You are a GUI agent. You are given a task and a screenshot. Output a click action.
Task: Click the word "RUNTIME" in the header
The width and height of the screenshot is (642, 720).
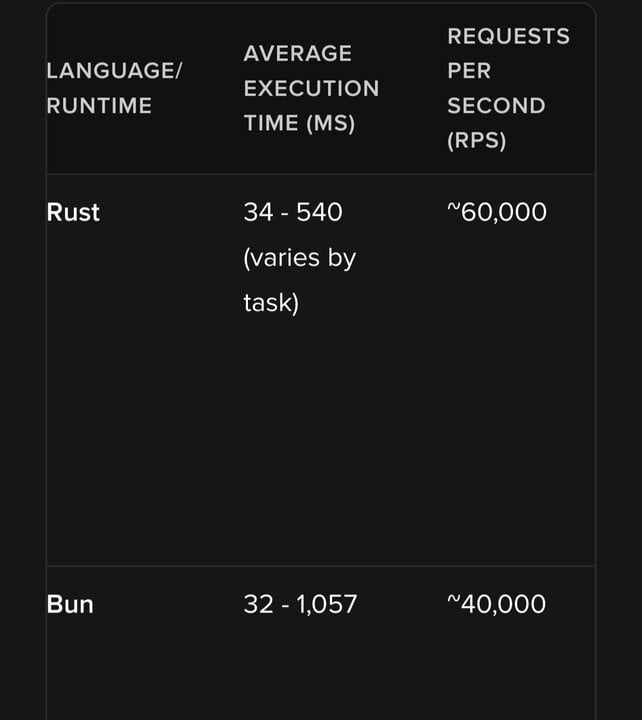coord(99,106)
